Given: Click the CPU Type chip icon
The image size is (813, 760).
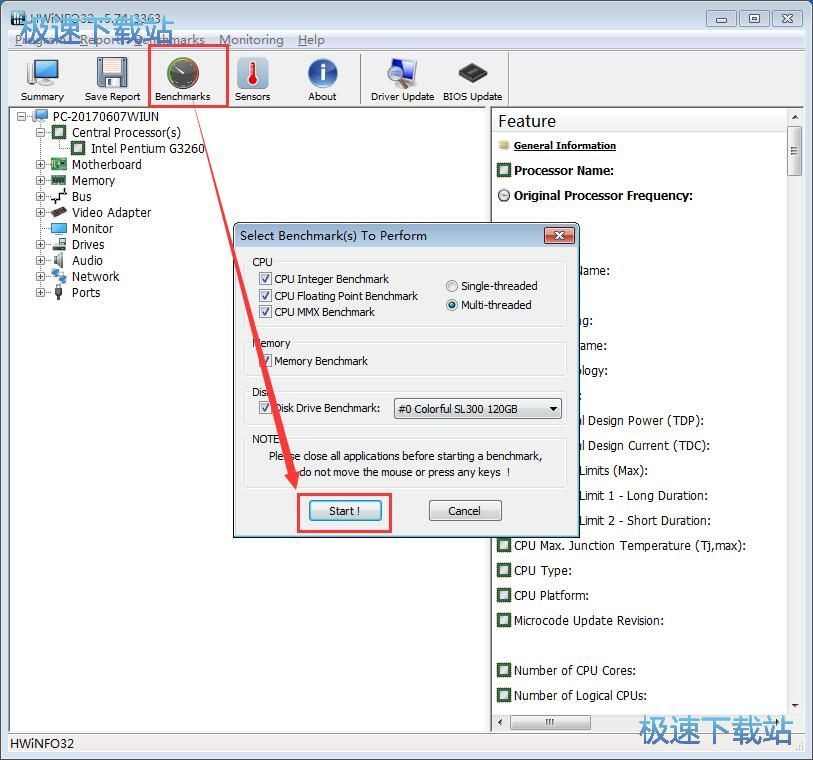Looking at the screenshot, I should click(503, 570).
